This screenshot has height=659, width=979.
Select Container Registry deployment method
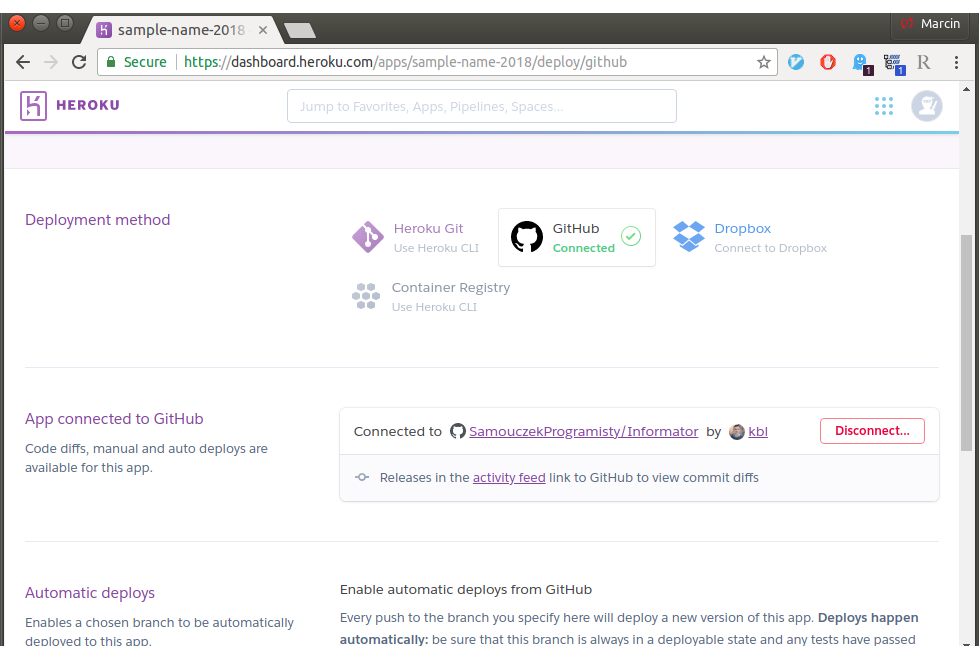[x=431, y=297]
